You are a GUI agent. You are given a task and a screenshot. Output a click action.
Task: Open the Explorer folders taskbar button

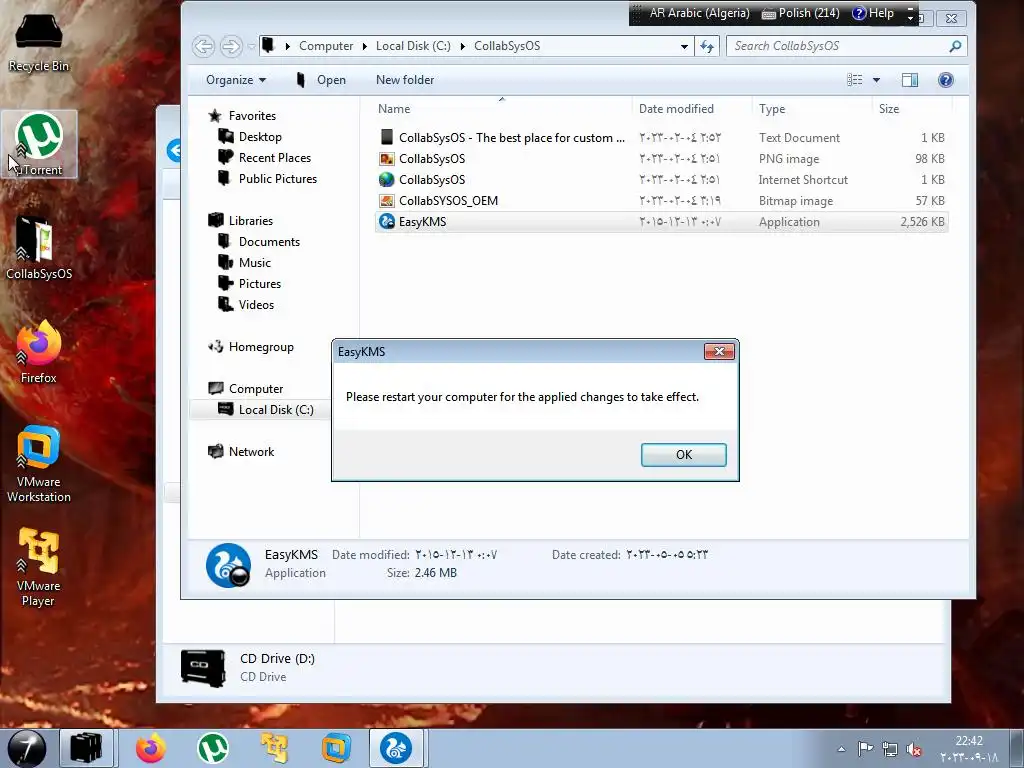click(x=87, y=748)
